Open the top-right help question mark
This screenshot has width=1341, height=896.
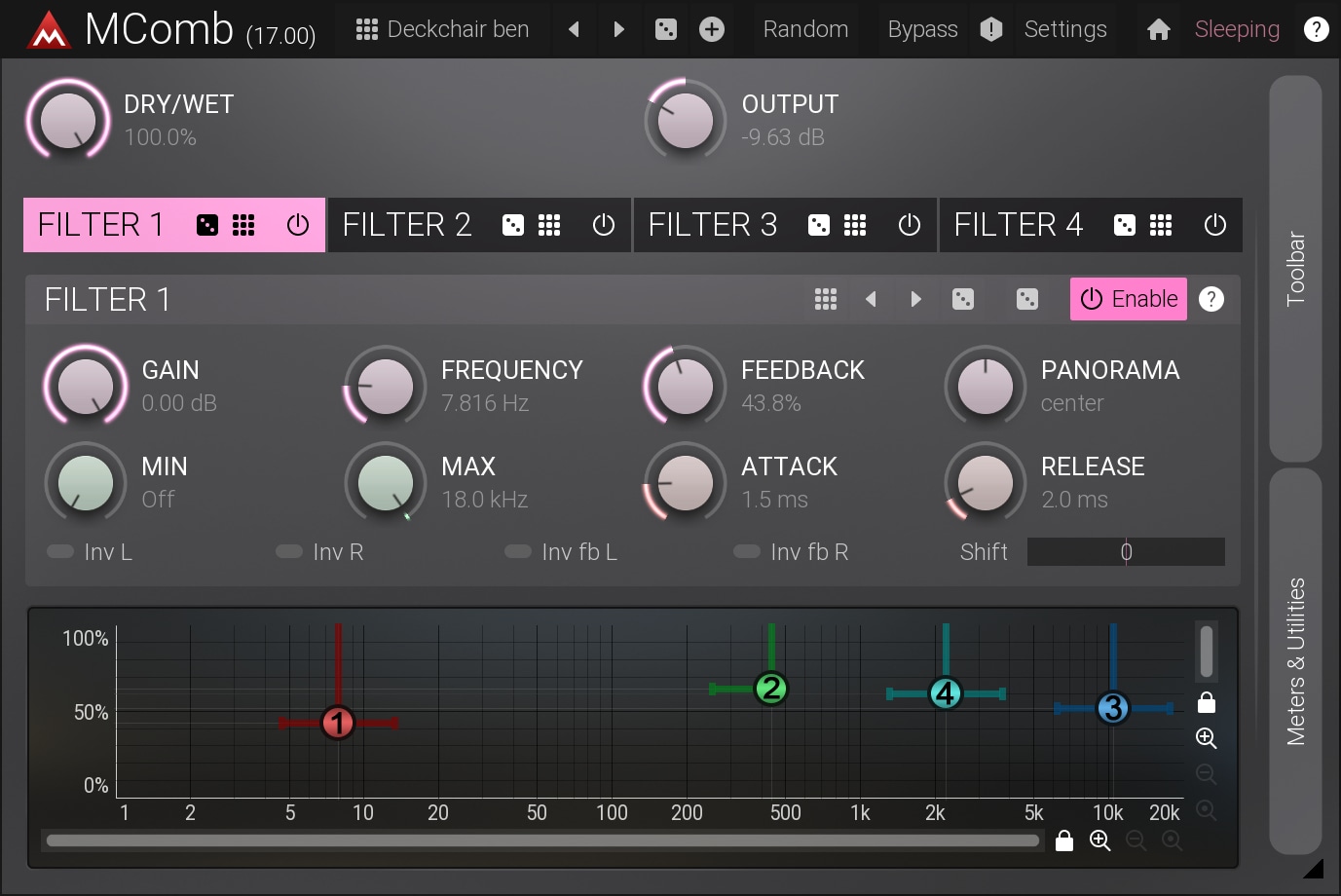tap(1316, 29)
